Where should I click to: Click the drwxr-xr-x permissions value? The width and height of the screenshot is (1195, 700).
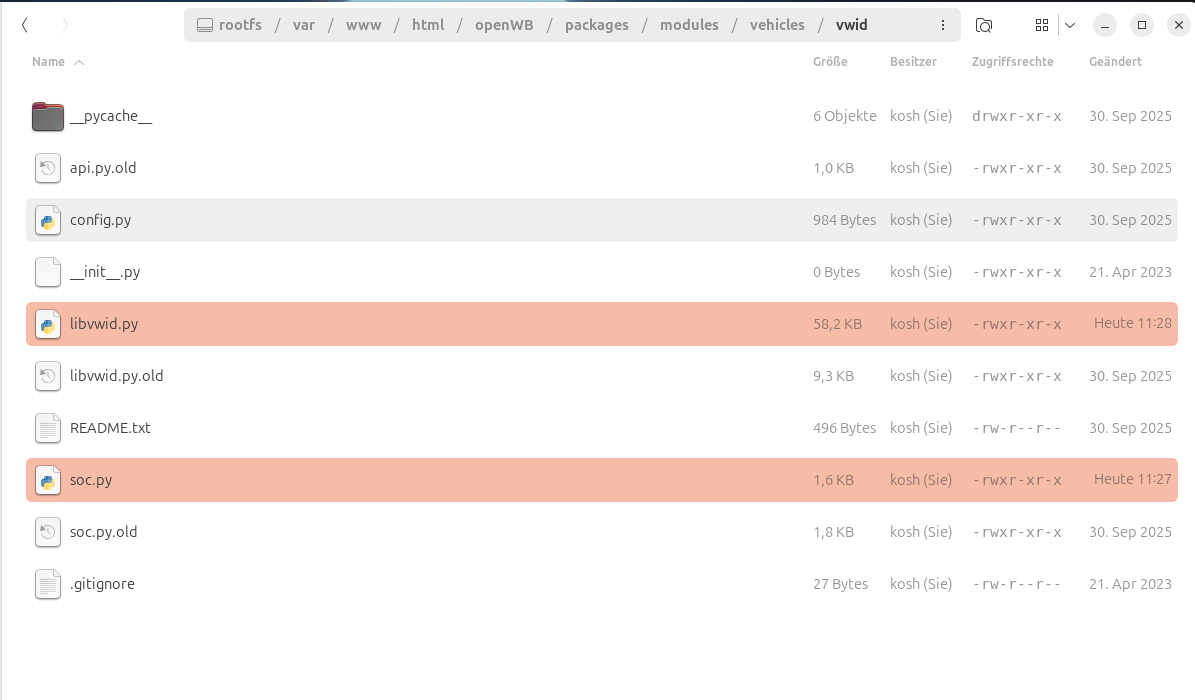1017,116
